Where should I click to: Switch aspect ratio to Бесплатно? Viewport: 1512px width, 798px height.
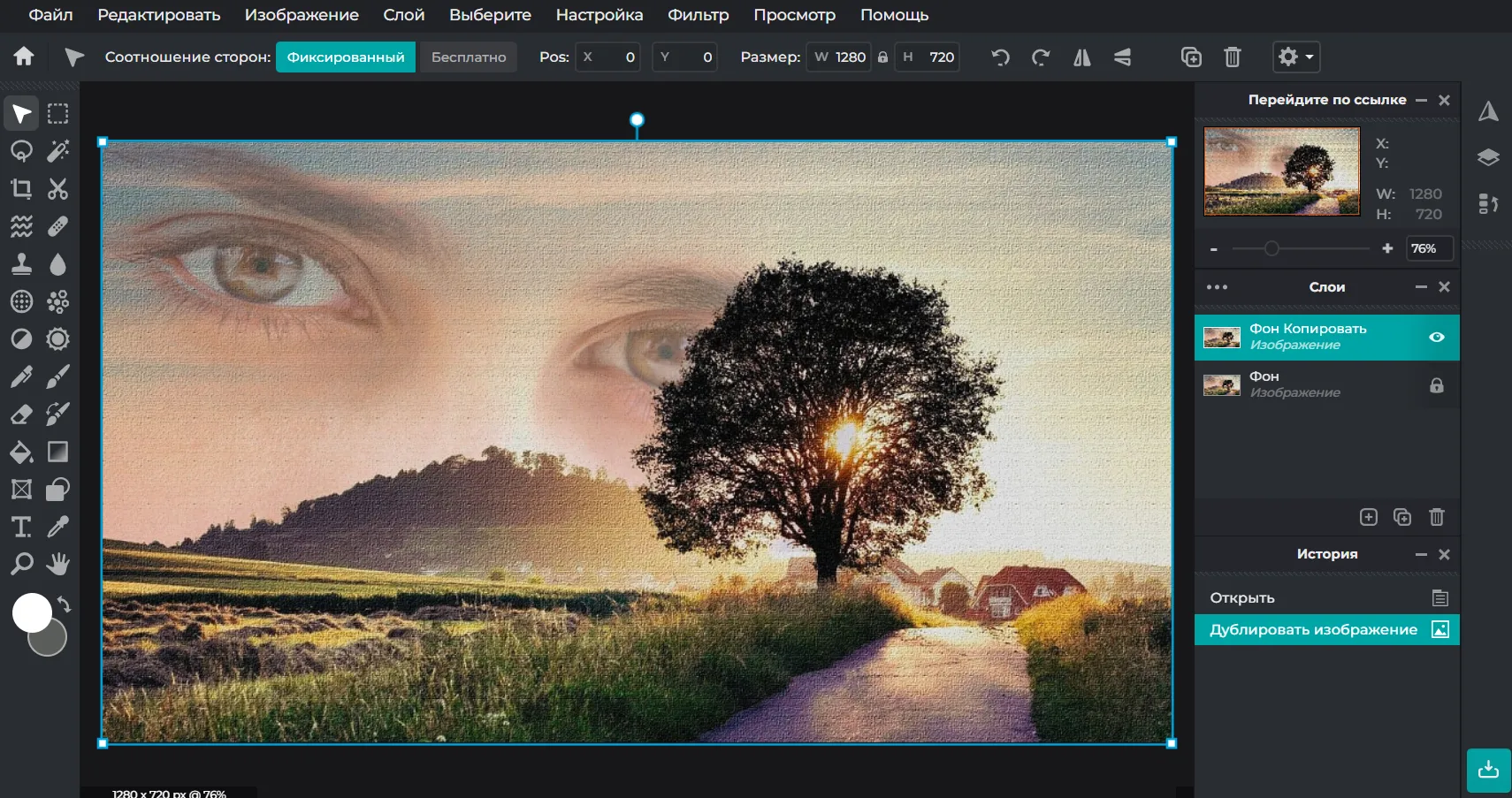[468, 57]
